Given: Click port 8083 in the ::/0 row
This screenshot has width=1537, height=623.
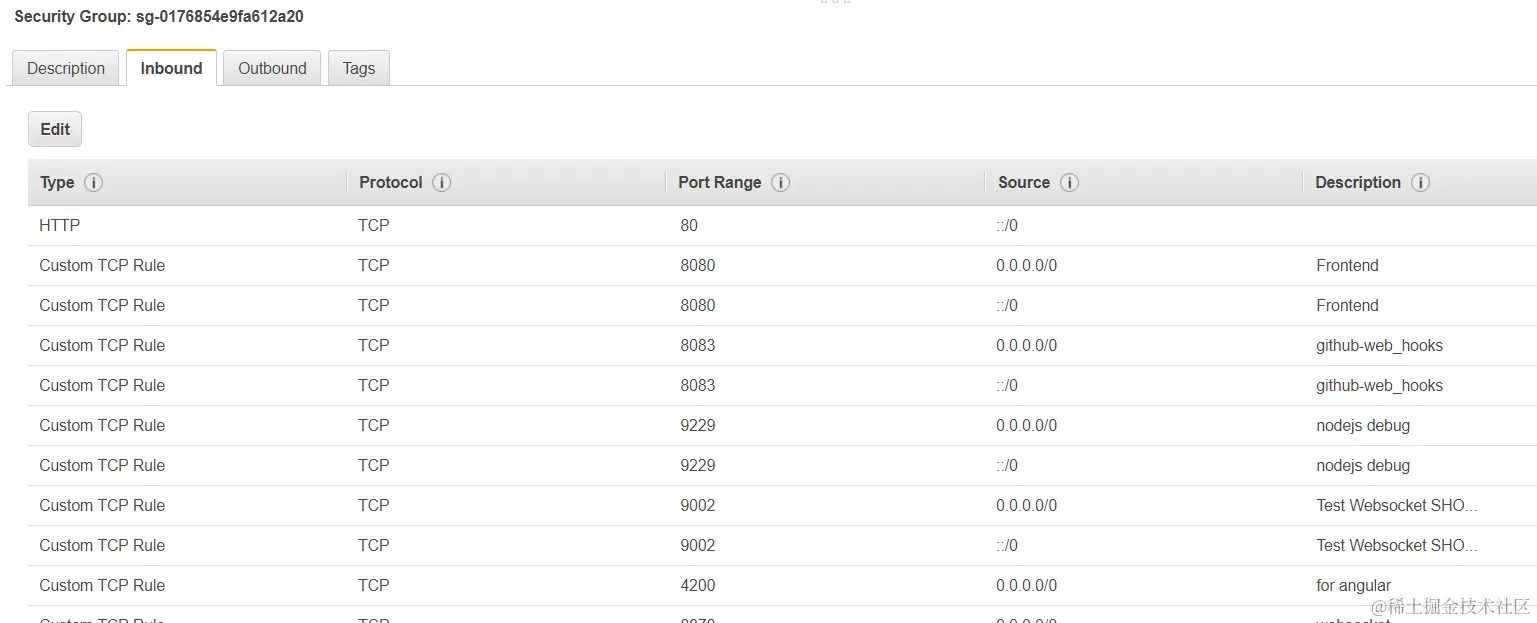Looking at the screenshot, I should [698, 385].
